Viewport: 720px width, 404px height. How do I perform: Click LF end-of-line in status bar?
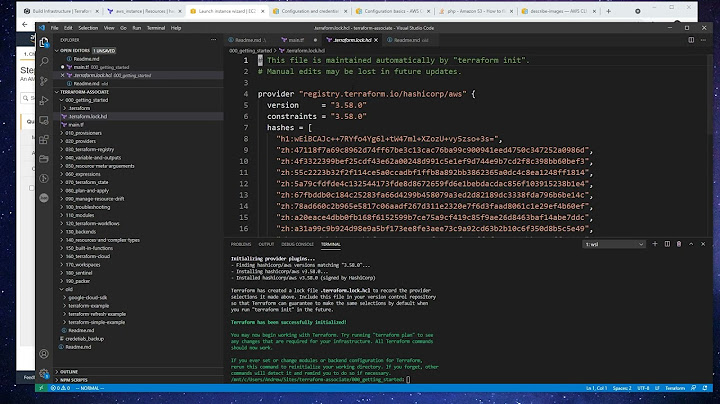(x=657, y=388)
